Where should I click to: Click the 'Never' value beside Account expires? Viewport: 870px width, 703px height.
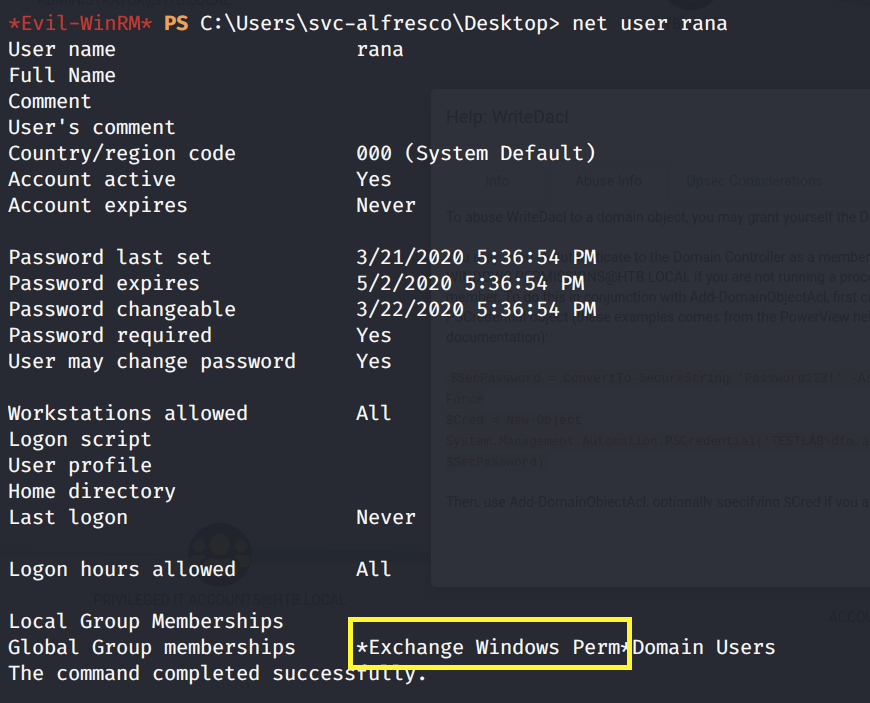(386, 205)
